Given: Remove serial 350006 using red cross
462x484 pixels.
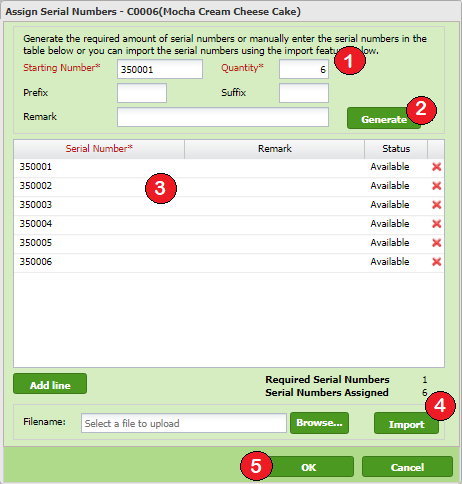Looking at the screenshot, I should click(x=436, y=262).
